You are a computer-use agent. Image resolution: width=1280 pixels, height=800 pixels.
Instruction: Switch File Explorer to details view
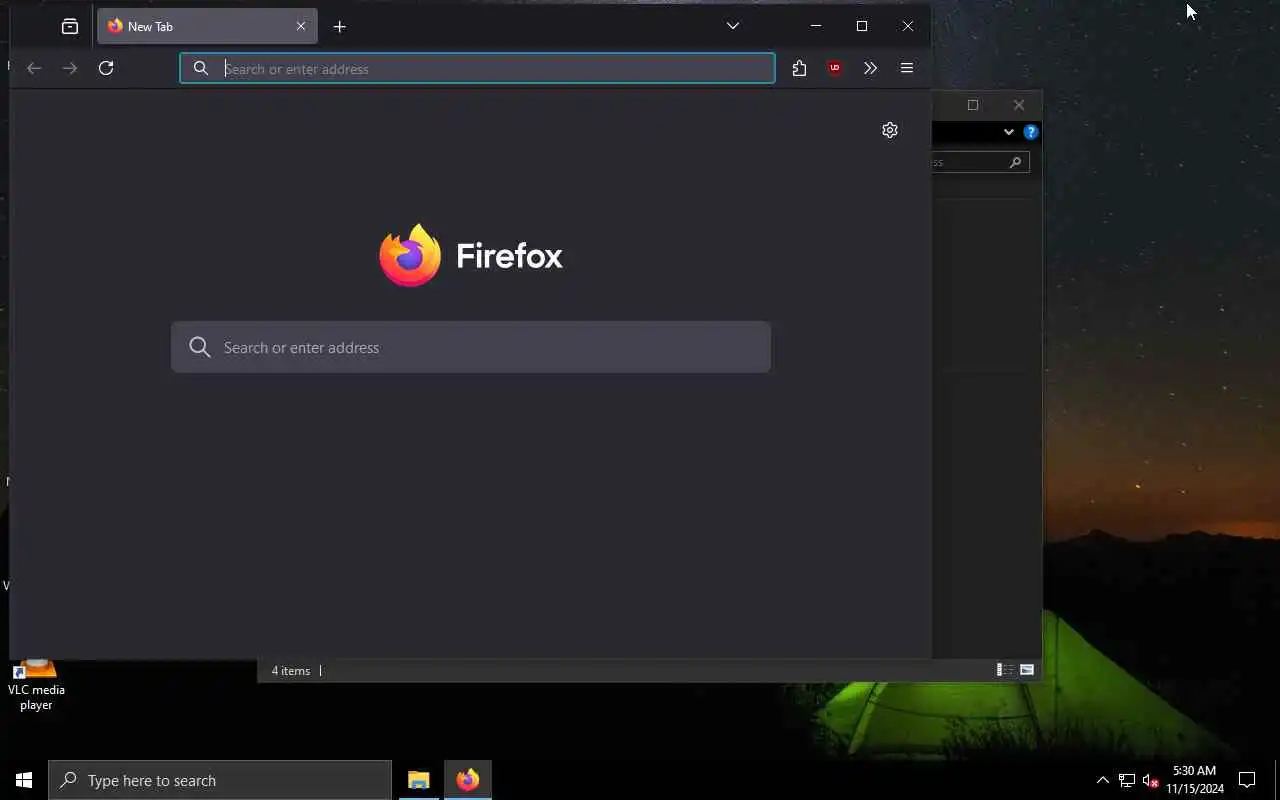pos(1005,670)
